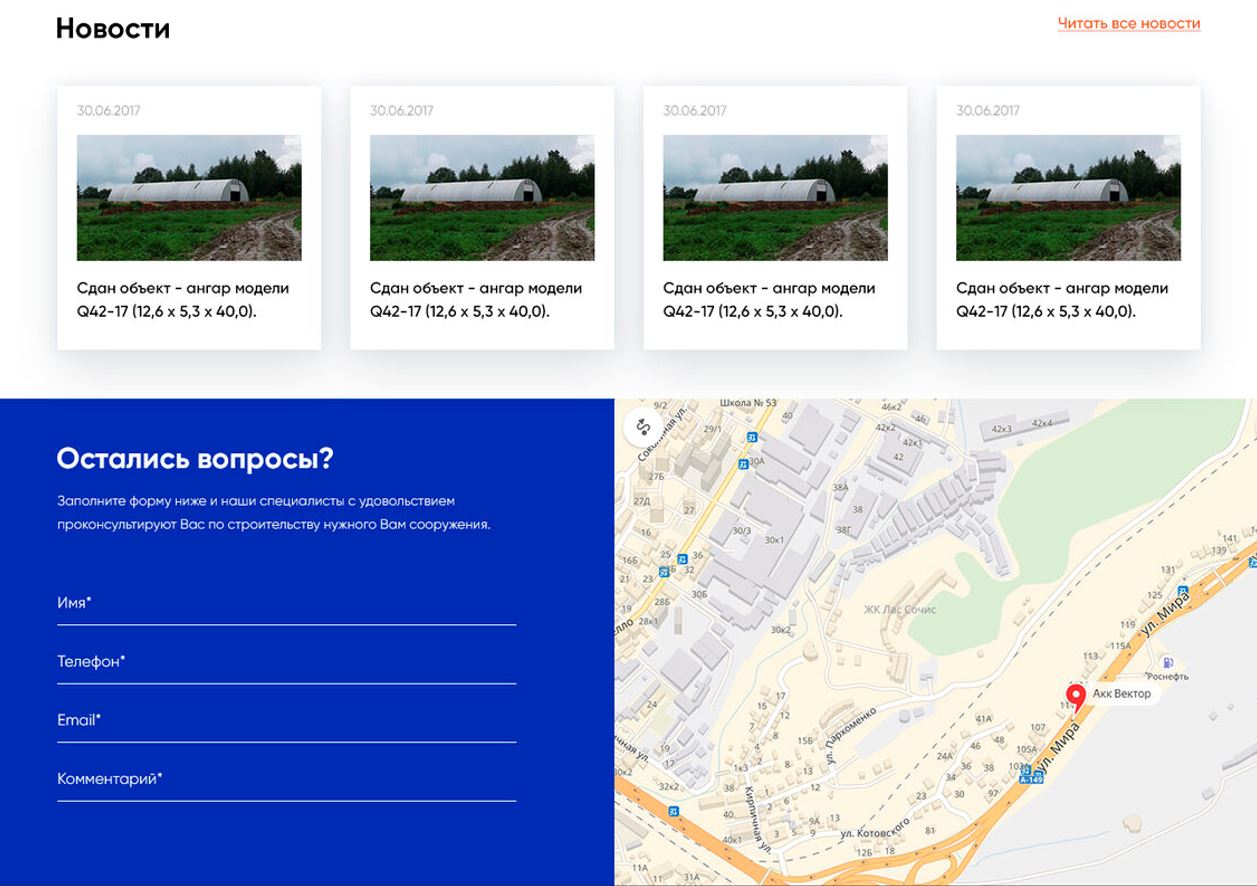Open the first news card hangar thumbnail
Image resolution: width=1257 pixels, height=886 pixels.
tap(189, 198)
